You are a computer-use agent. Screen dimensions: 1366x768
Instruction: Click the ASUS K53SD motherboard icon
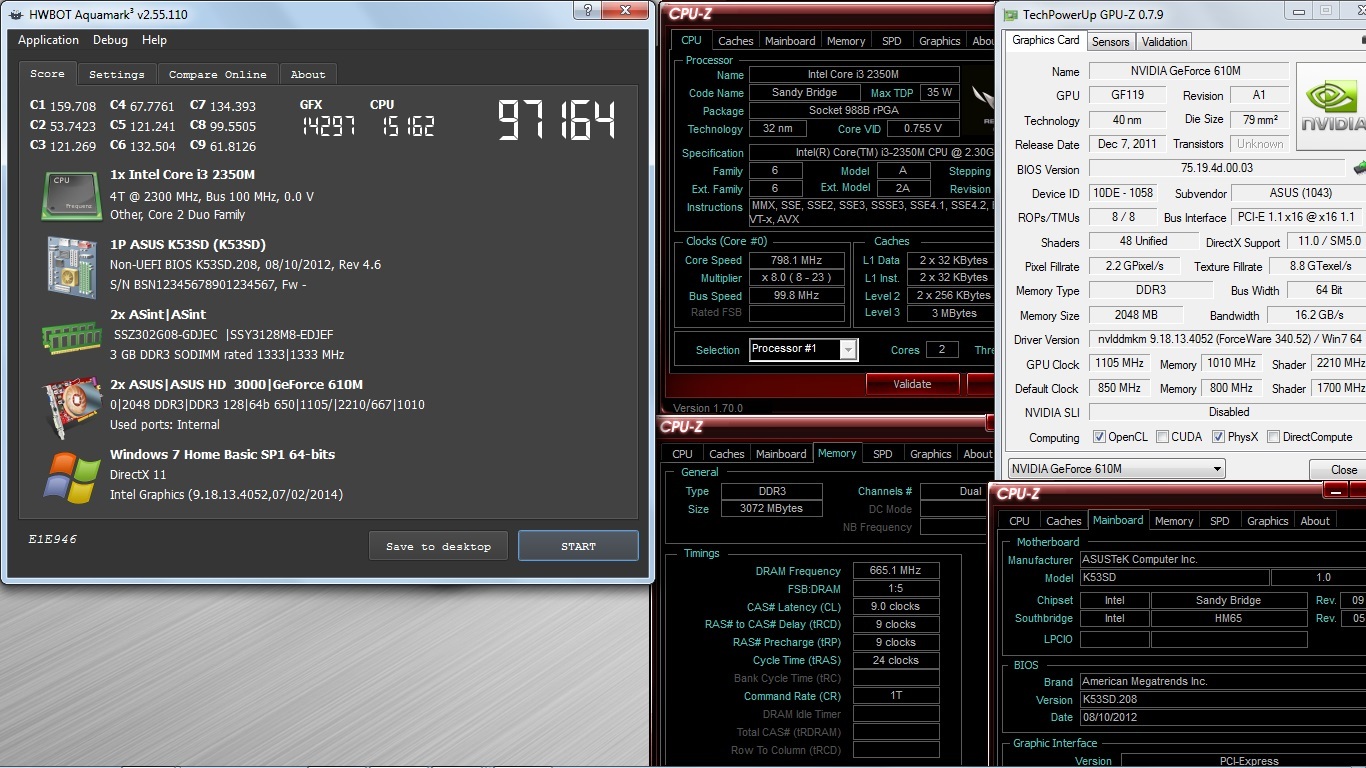[71, 266]
